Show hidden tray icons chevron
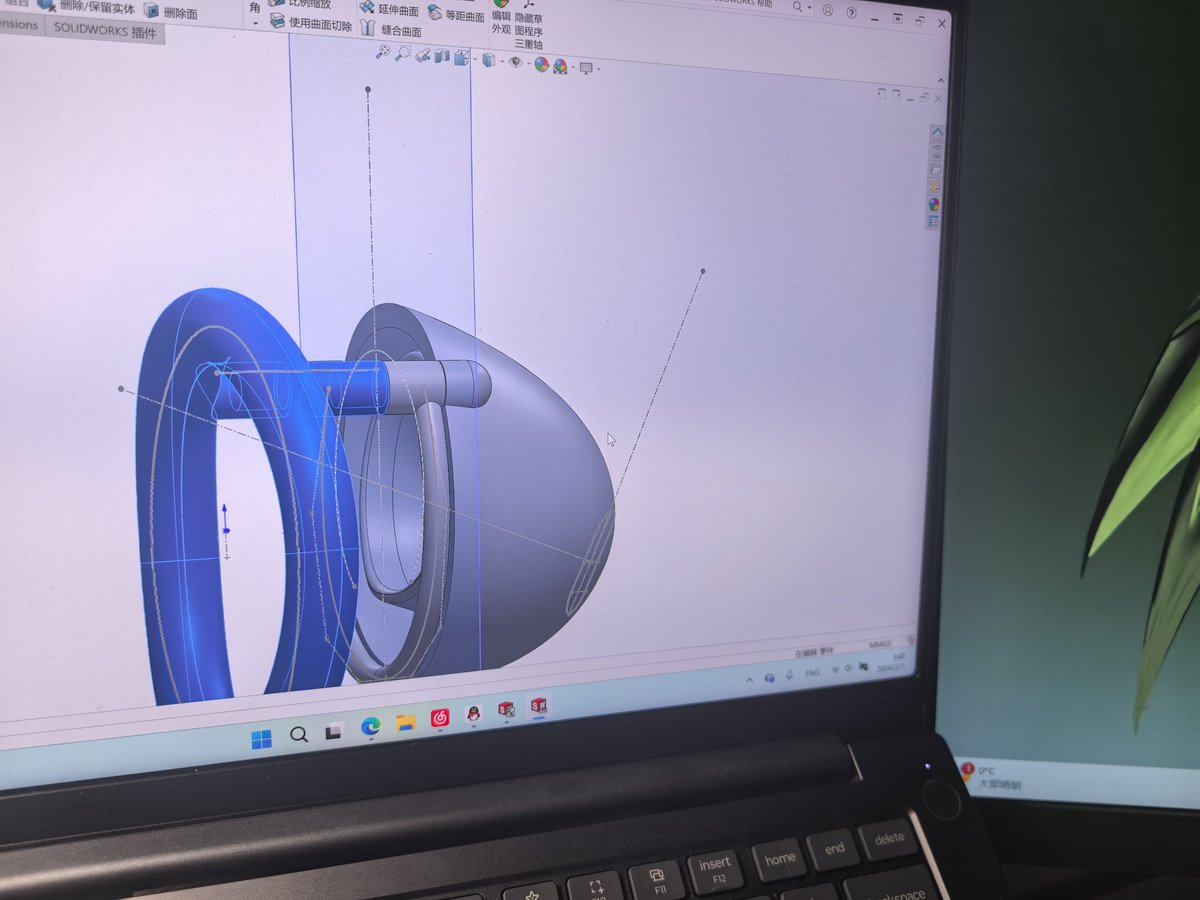This screenshot has width=1200, height=900. pos(749,679)
